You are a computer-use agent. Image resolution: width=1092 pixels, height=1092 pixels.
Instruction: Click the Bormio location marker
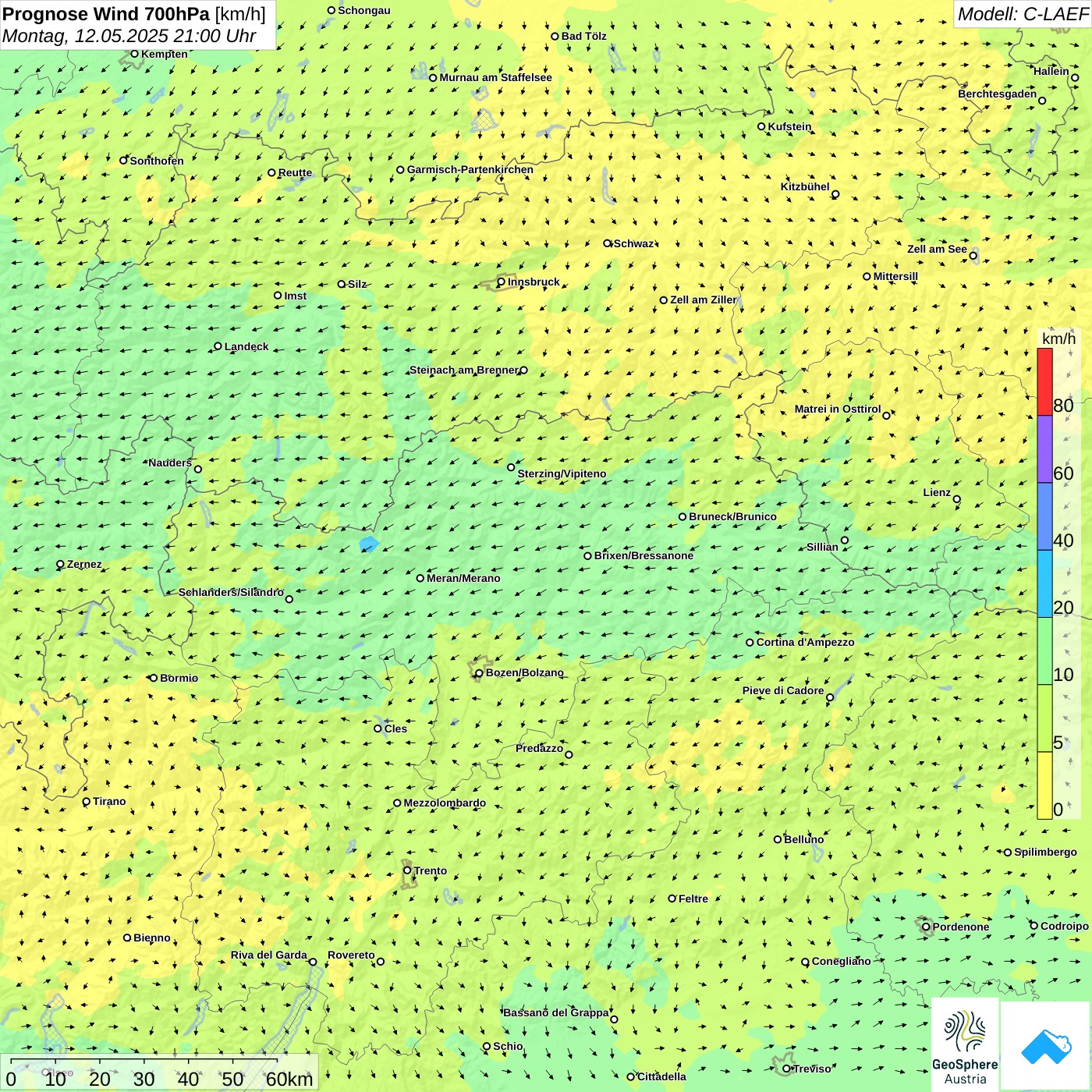coord(154,678)
